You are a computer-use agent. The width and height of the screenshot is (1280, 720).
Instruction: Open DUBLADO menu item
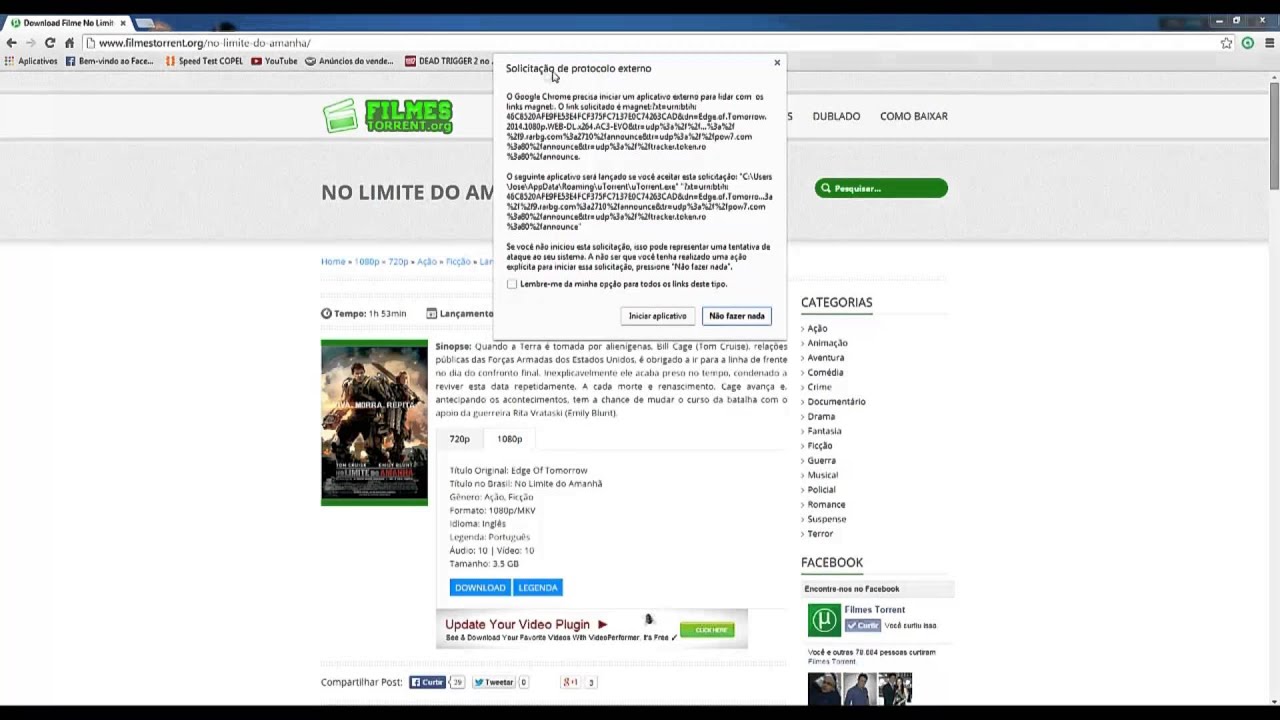pyautogui.click(x=836, y=116)
